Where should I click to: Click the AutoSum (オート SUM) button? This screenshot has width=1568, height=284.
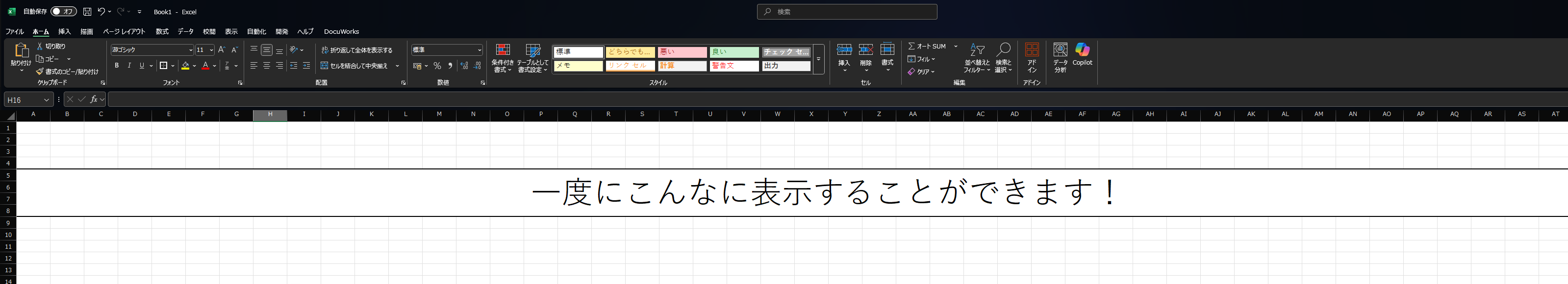tap(927, 46)
